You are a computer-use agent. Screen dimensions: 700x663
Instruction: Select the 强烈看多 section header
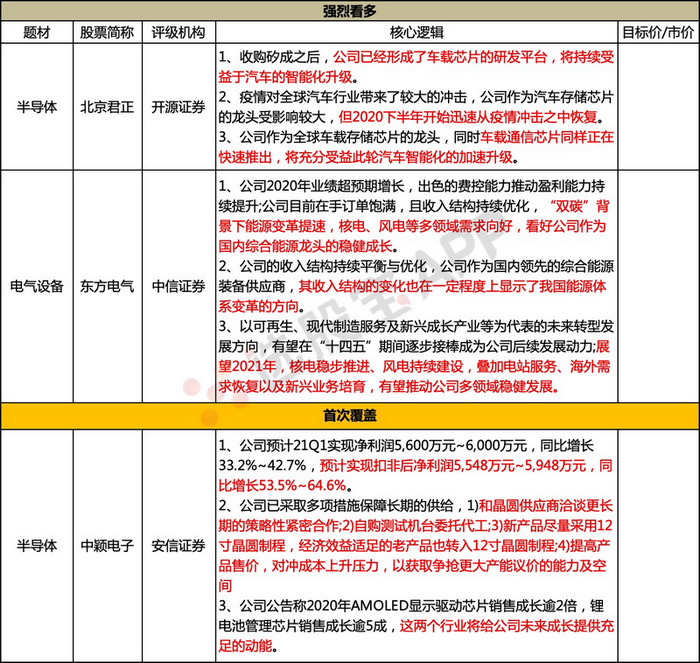click(x=350, y=11)
